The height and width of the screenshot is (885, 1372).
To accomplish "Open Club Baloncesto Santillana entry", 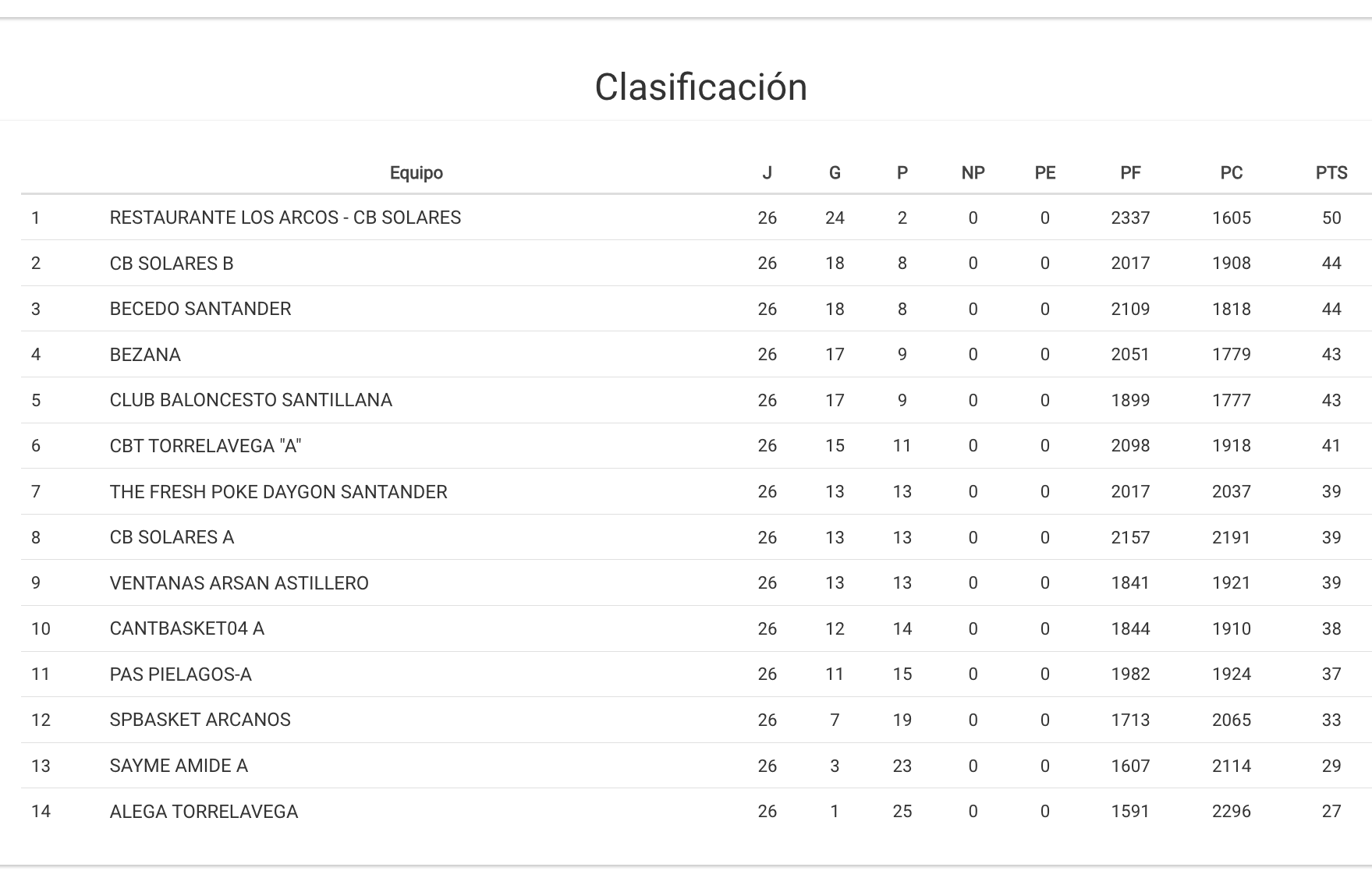I will click(250, 400).
